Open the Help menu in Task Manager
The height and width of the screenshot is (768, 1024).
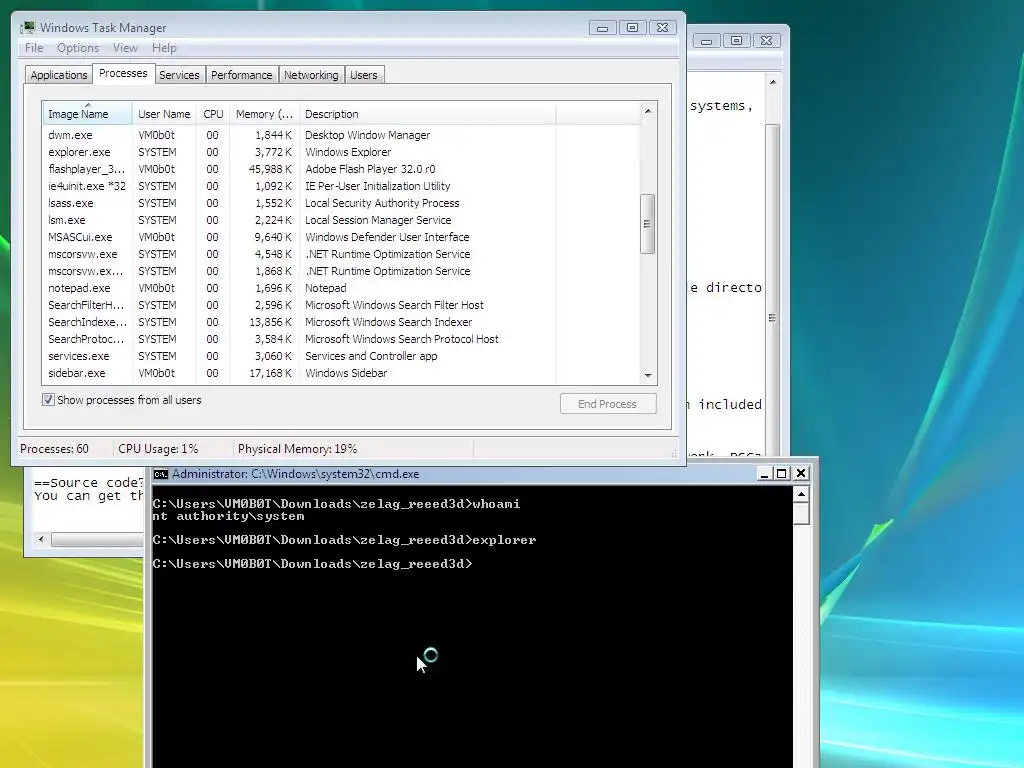164,48
